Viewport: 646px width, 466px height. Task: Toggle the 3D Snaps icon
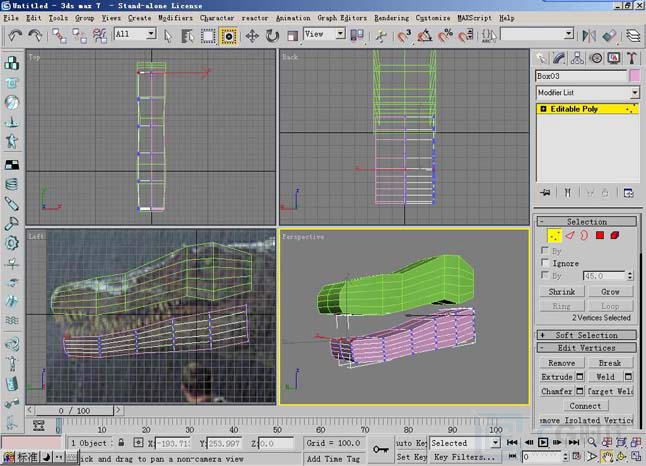tap(404, 36)
